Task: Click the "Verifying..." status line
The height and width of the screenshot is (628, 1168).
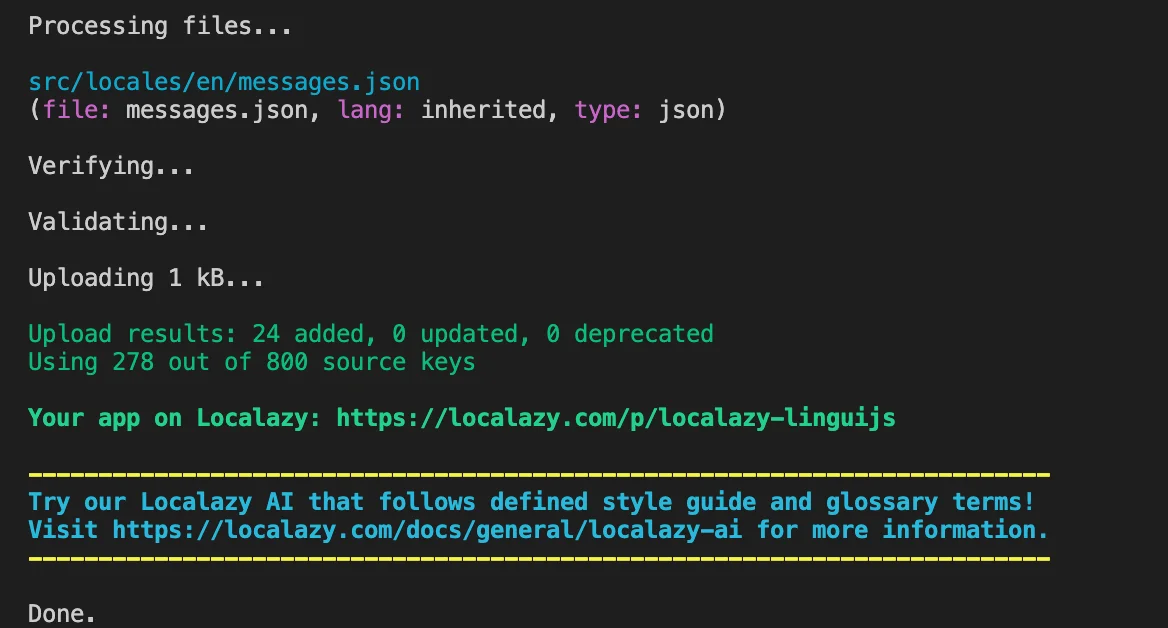Action: point(111,165)
